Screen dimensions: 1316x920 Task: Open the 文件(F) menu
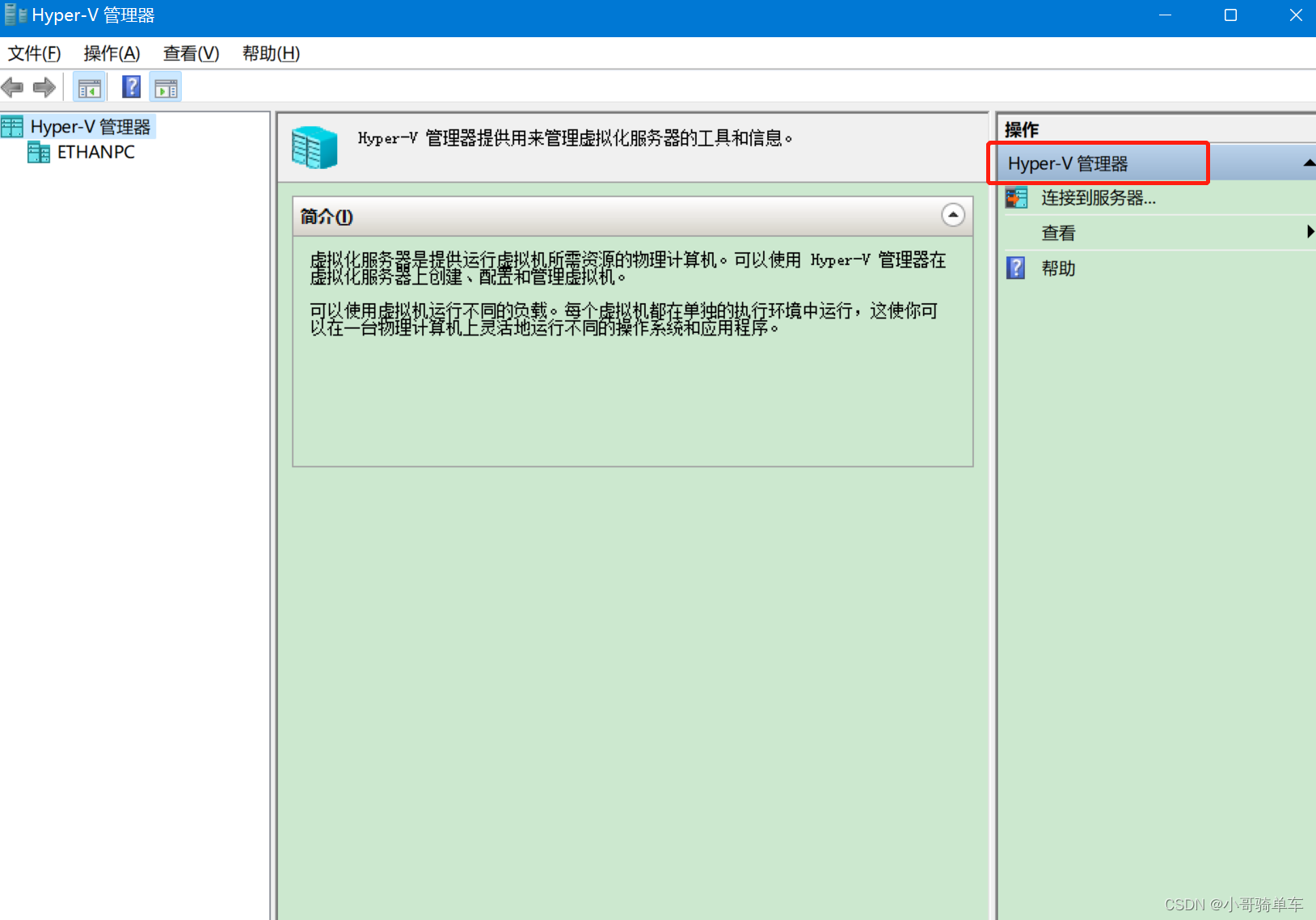35,53
